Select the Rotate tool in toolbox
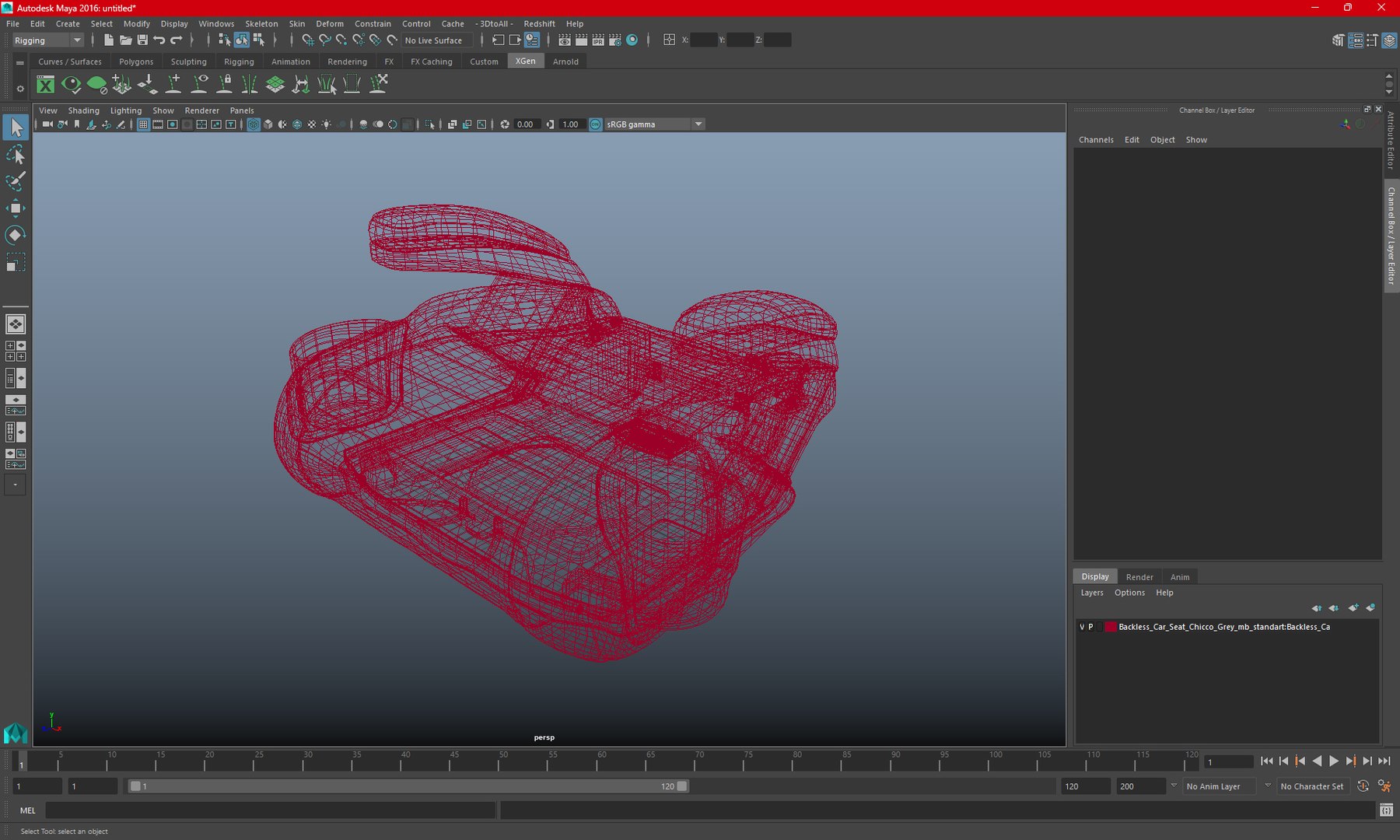The height and width of the screenshot is (840, 1400). pos(15,235)
